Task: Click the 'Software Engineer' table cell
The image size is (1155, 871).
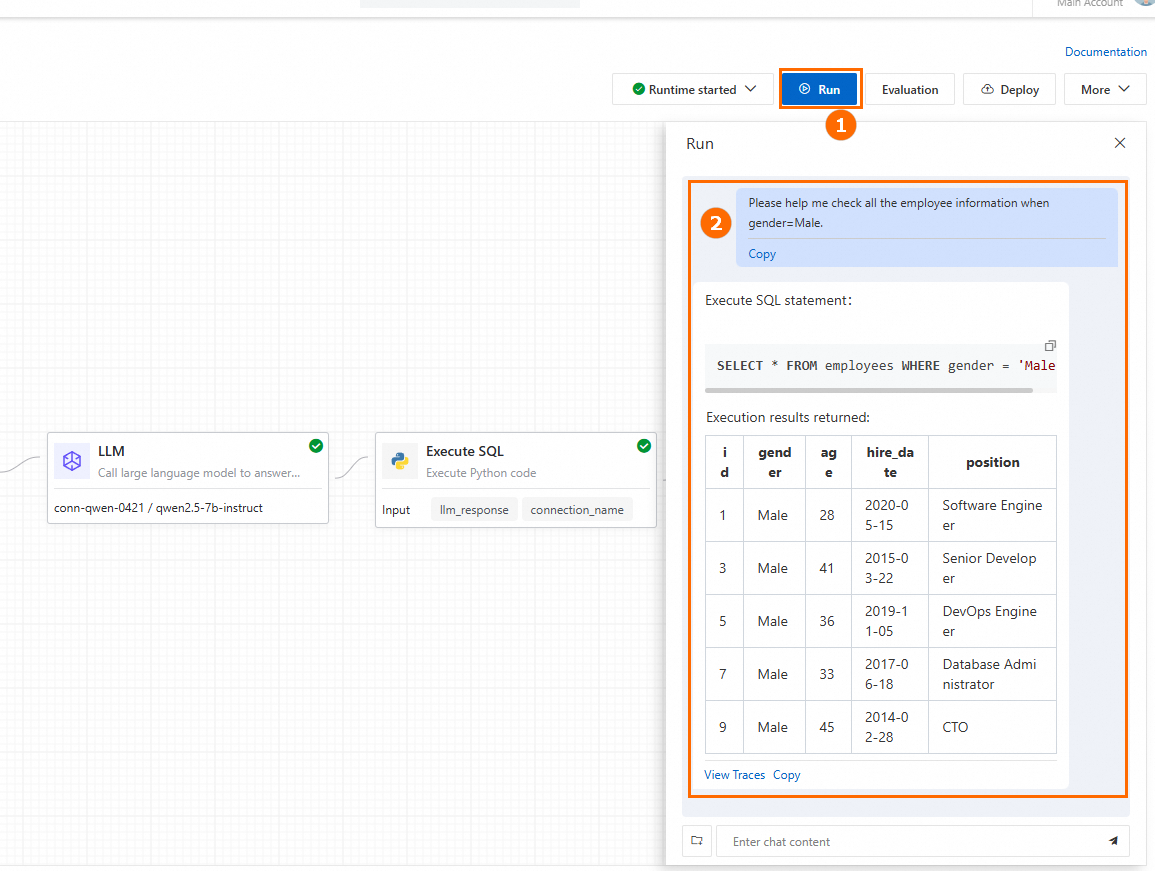Action: tap(992, 515)
